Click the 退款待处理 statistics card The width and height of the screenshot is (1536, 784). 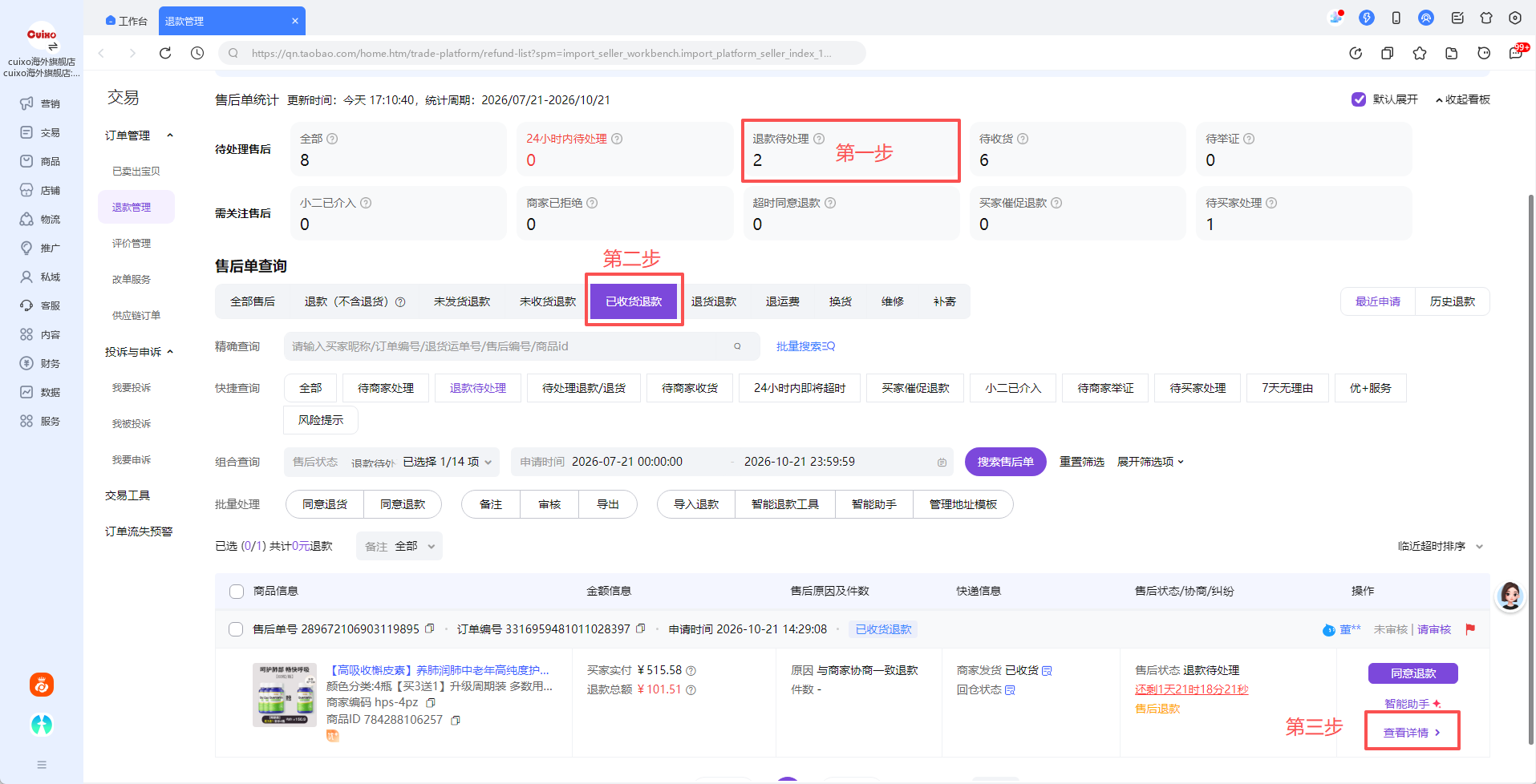(851, 151)
